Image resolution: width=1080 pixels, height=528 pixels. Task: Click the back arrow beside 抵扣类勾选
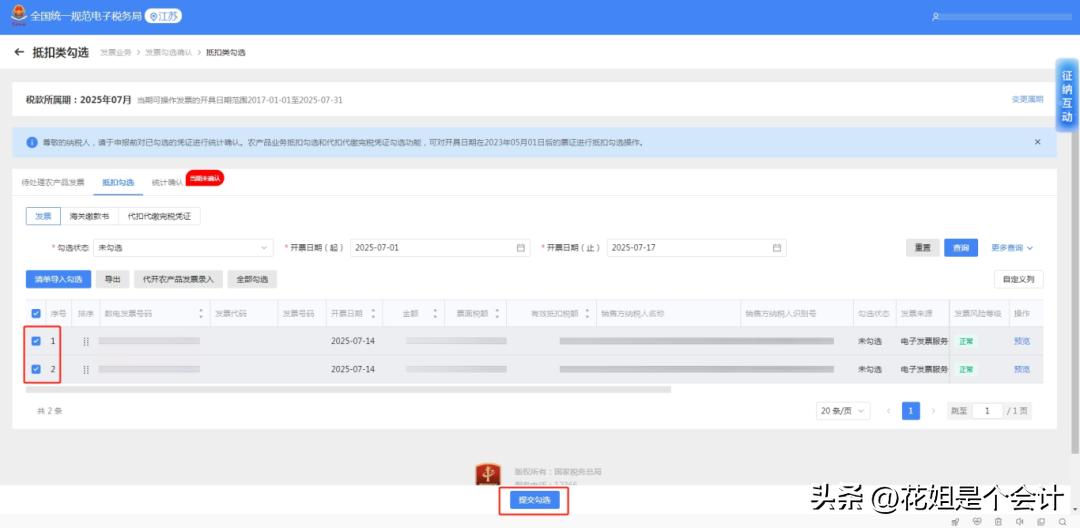click(x=19, y=52)
